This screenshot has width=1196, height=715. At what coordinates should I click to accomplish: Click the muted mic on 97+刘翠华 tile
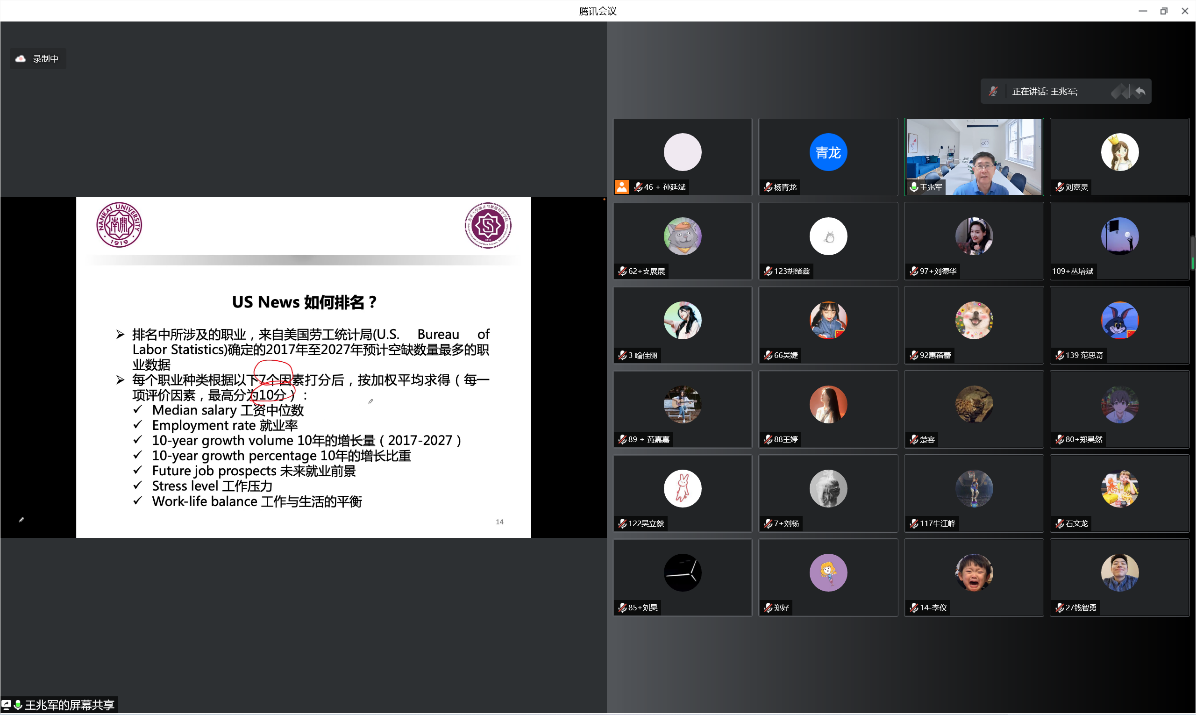[912, 271]
